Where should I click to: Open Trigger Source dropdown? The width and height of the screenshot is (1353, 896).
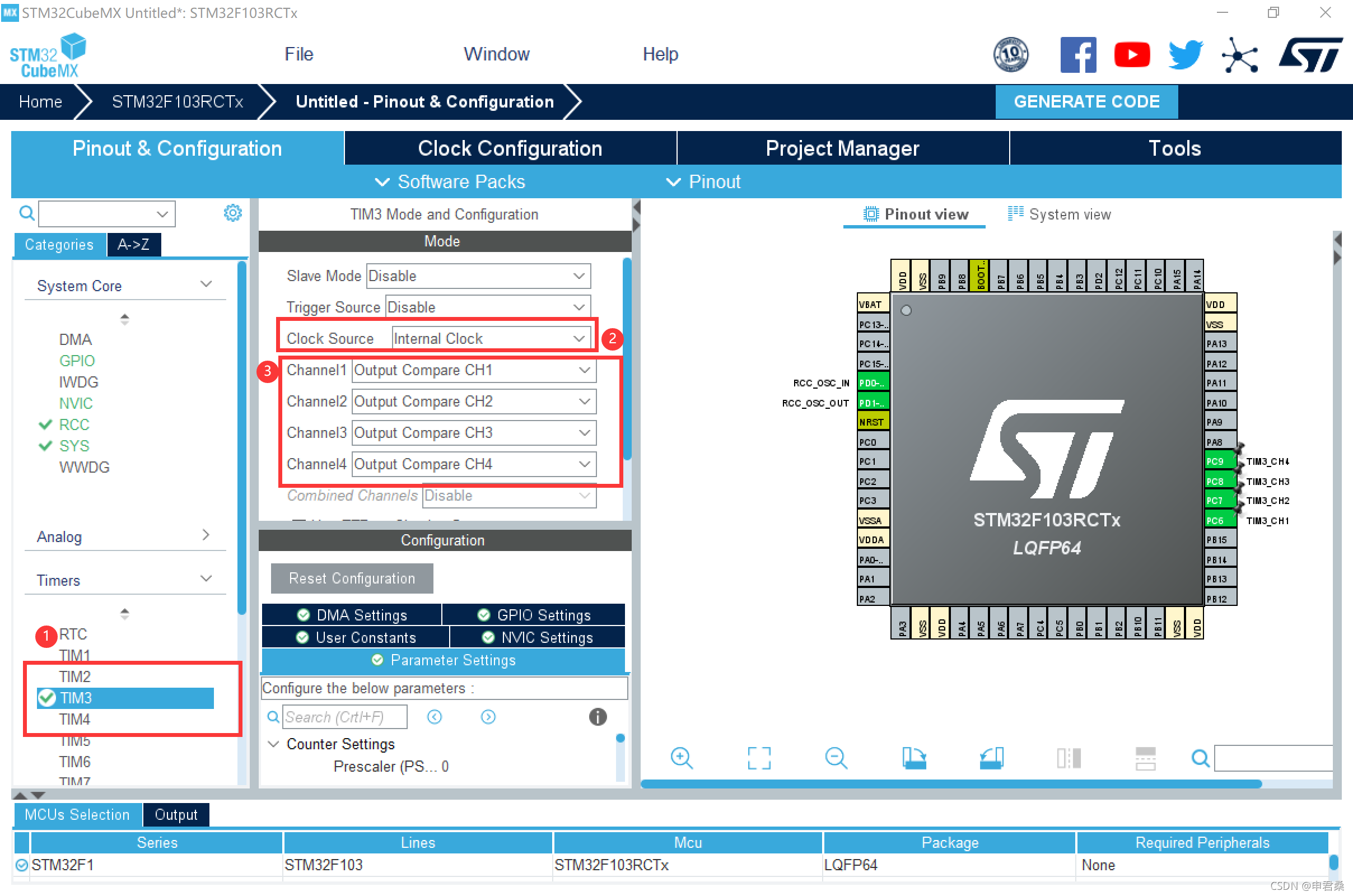click(487, 307)
